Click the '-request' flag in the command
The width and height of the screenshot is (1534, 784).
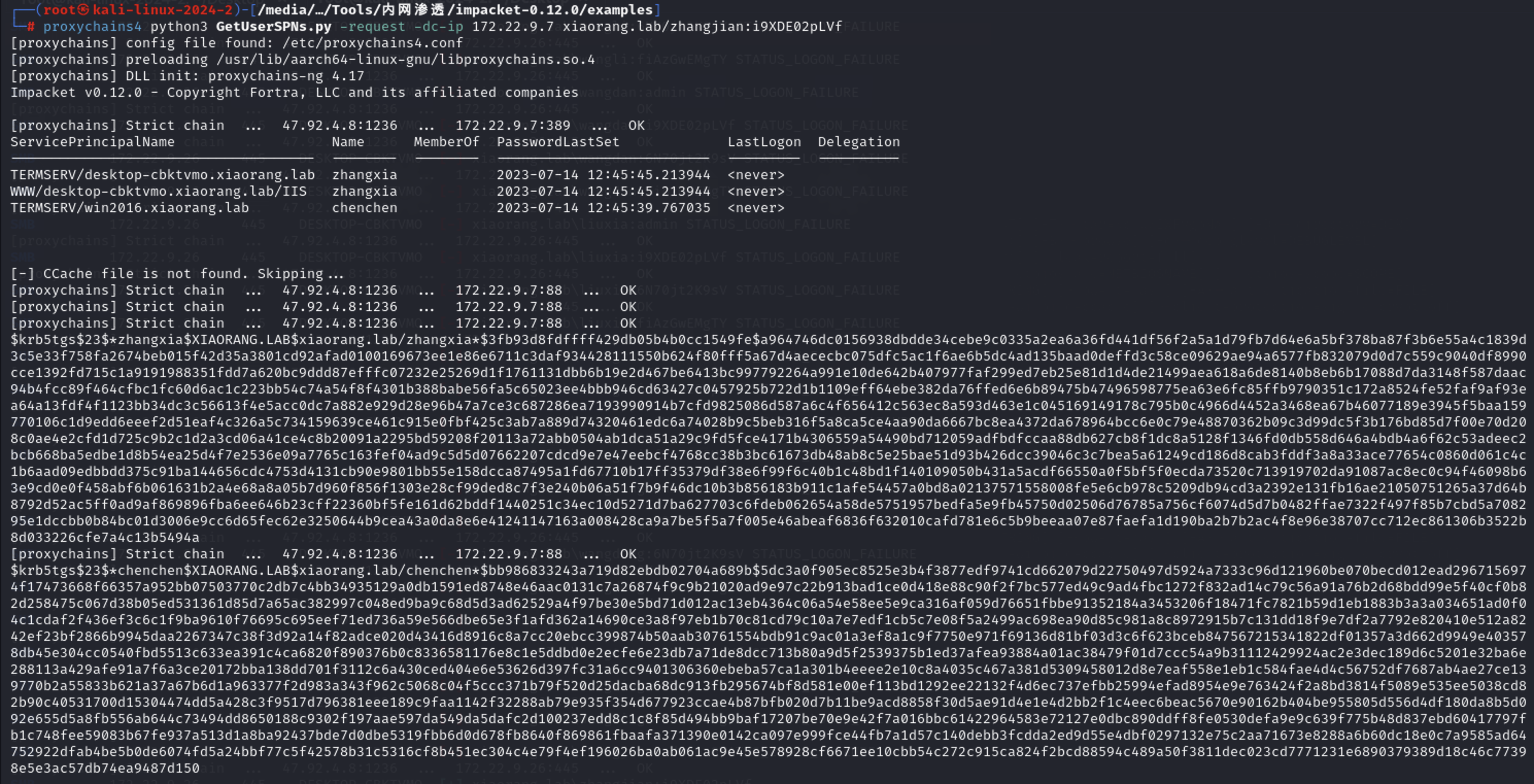pyautogui.click(x=373, y=27)
